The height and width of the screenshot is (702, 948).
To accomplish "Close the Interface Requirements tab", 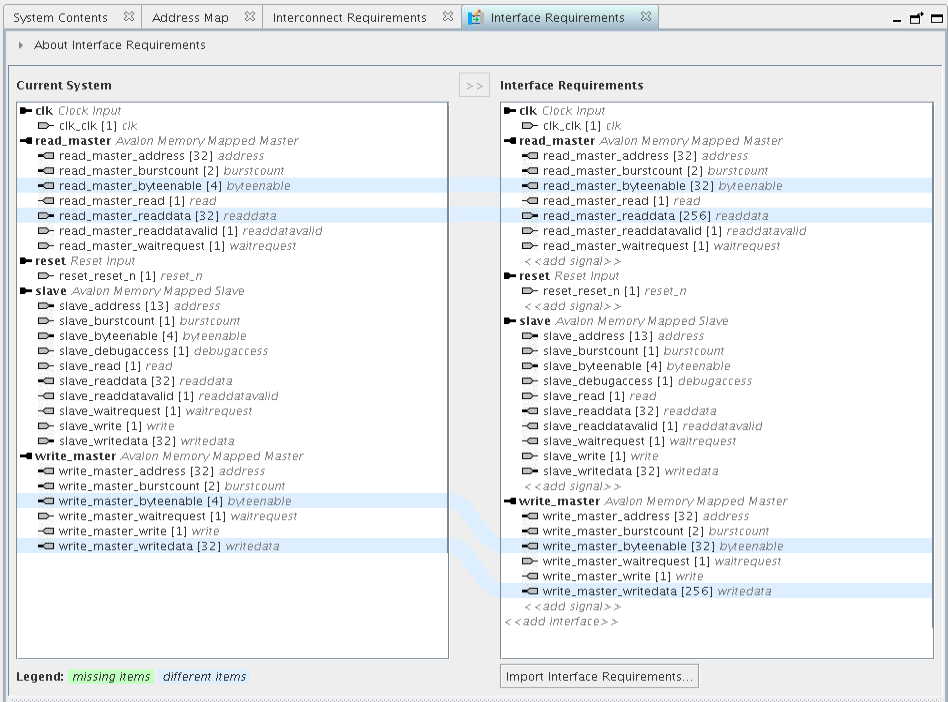I will 646,17.
